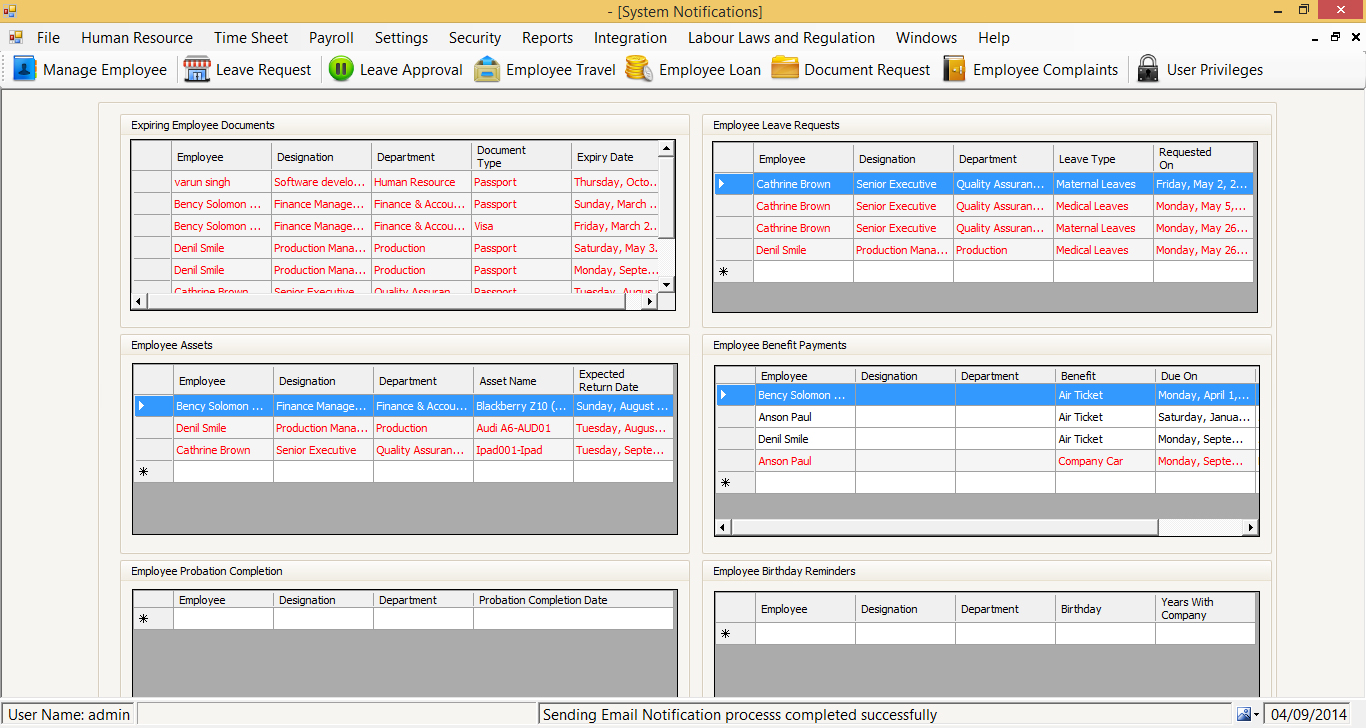1366x728 pixels.
Task: Select Denil Smile row selector in Employee Assets
Action: [153, 428]
